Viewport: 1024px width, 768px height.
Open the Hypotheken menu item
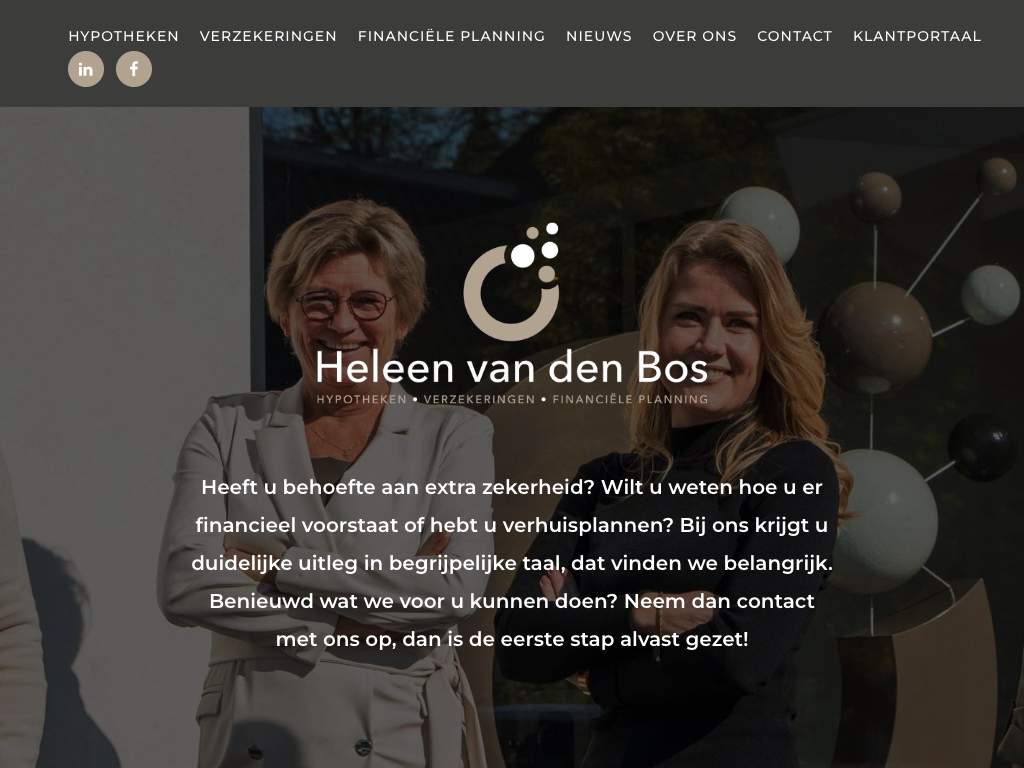(123, 36)
